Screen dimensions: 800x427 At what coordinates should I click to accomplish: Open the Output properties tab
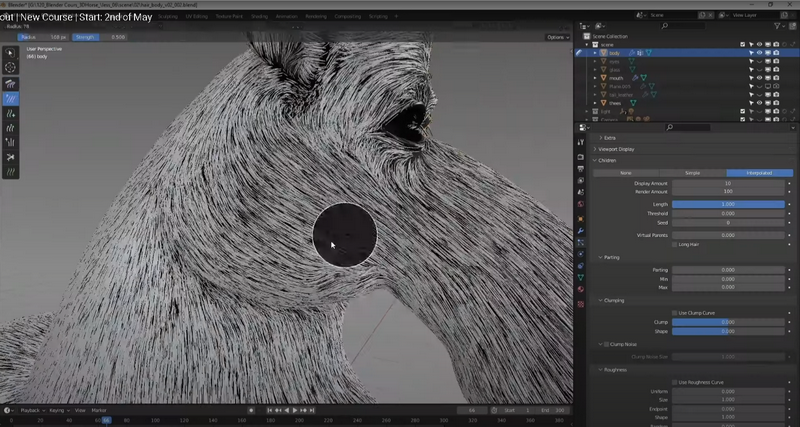click(x=581, y=168)
